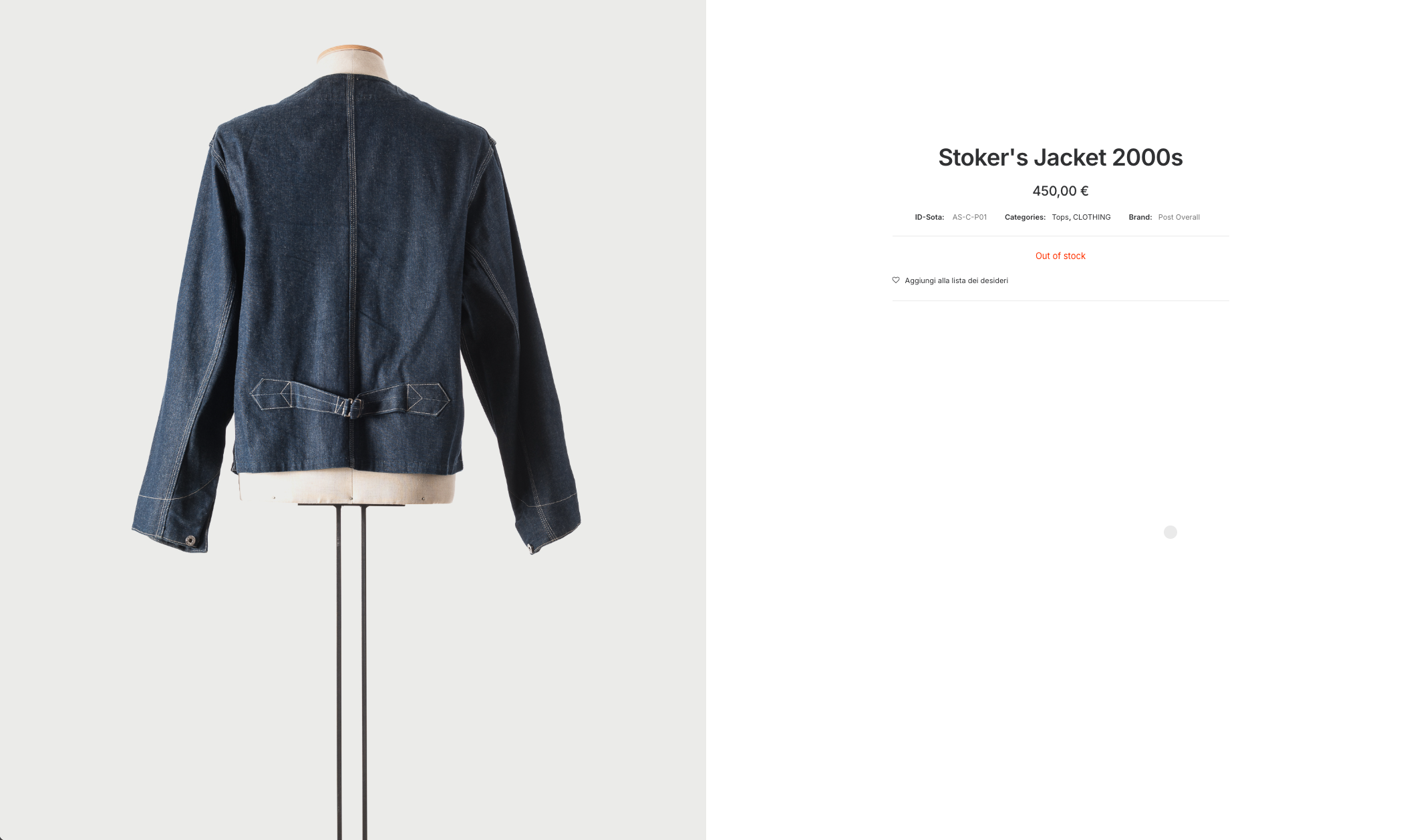Click the Categories: label
The height and width of the screenshot is (840, 1411).
point(1025,217)
